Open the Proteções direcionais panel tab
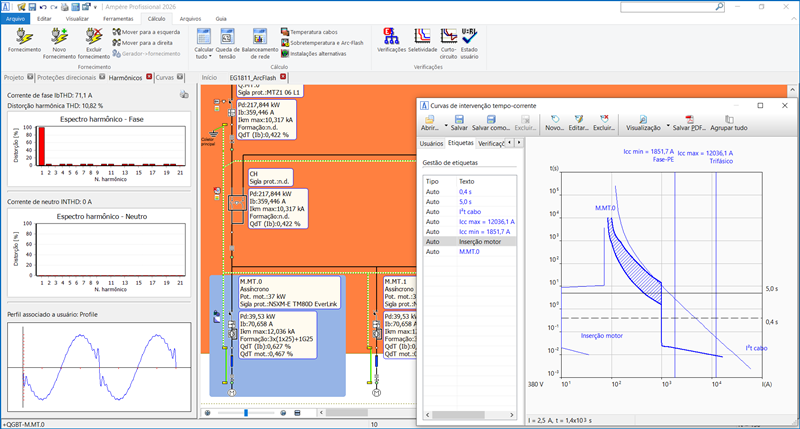The height and width of the screenshot is (429, 800). (68, 77)
